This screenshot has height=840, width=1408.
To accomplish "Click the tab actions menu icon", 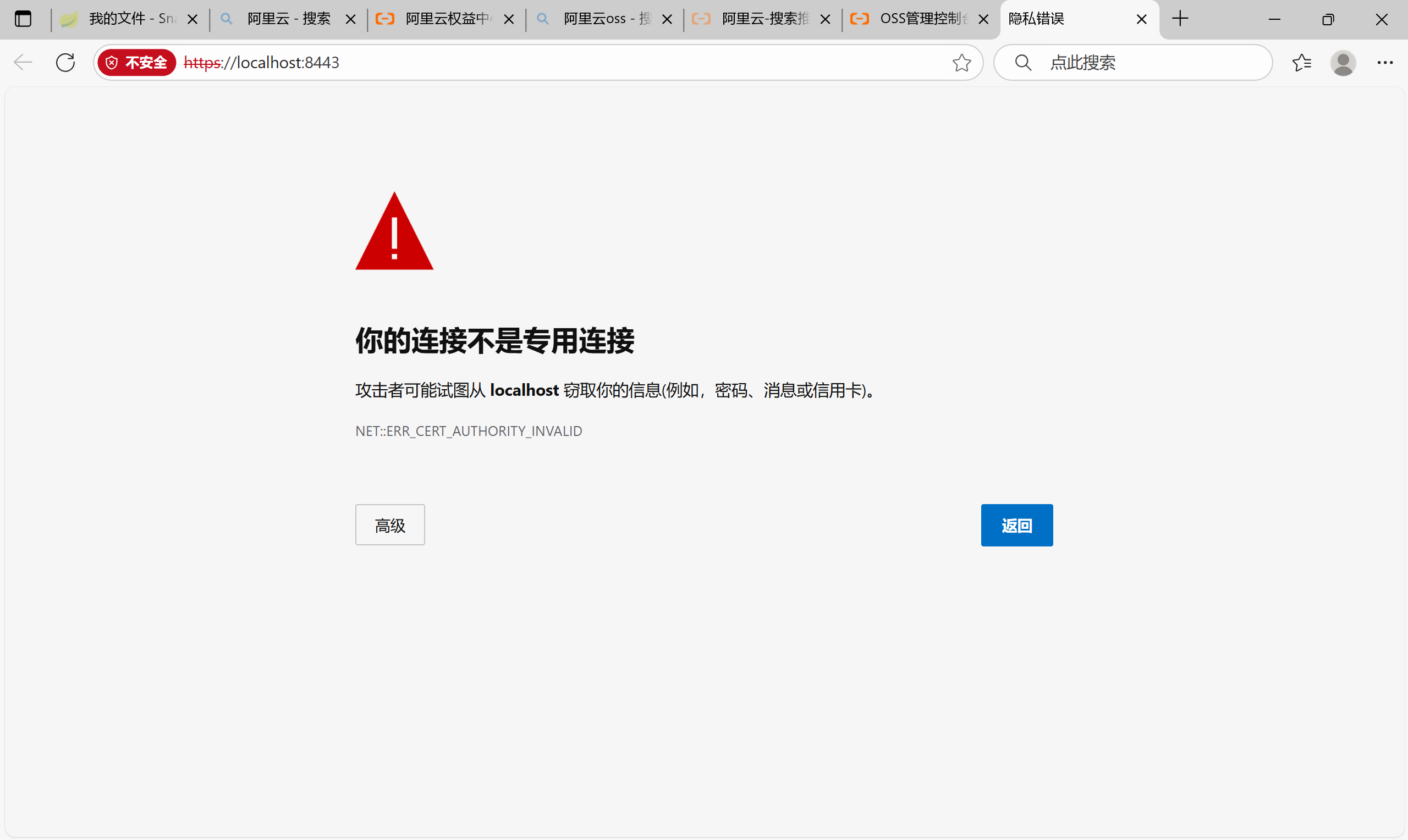I will [23, 19].
